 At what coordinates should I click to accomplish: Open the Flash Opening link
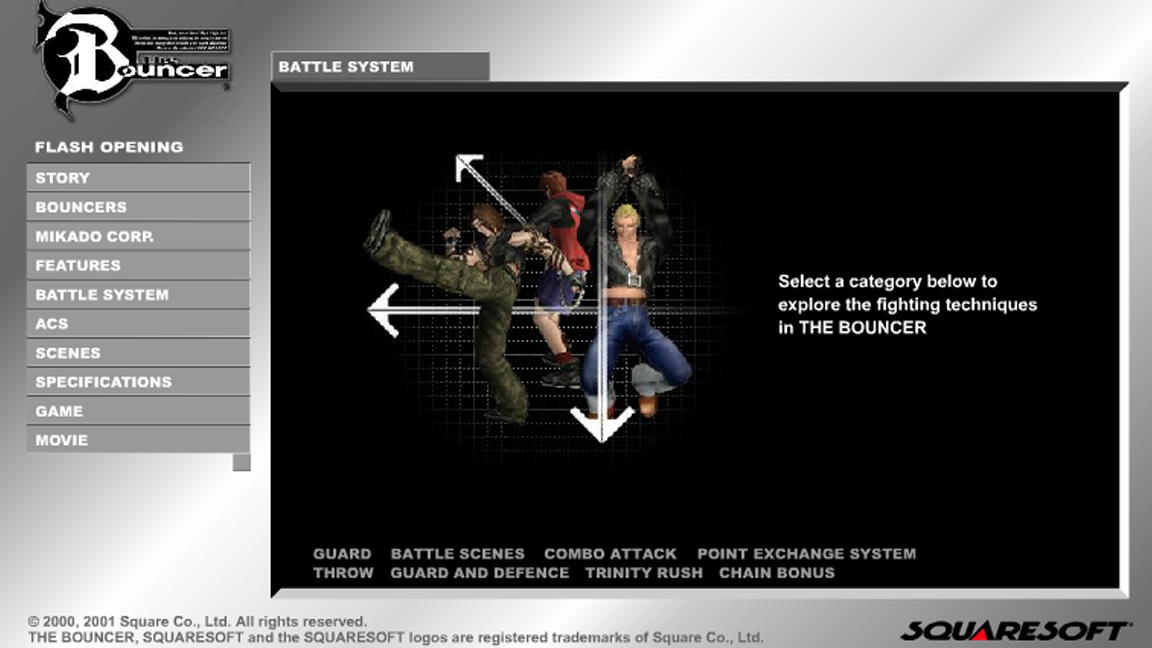[x=109, y=147]
